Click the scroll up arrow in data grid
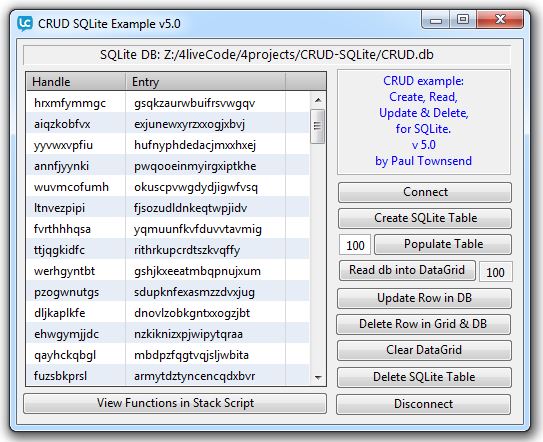Viewport: 543px width, 442px height. click(318, 100)
